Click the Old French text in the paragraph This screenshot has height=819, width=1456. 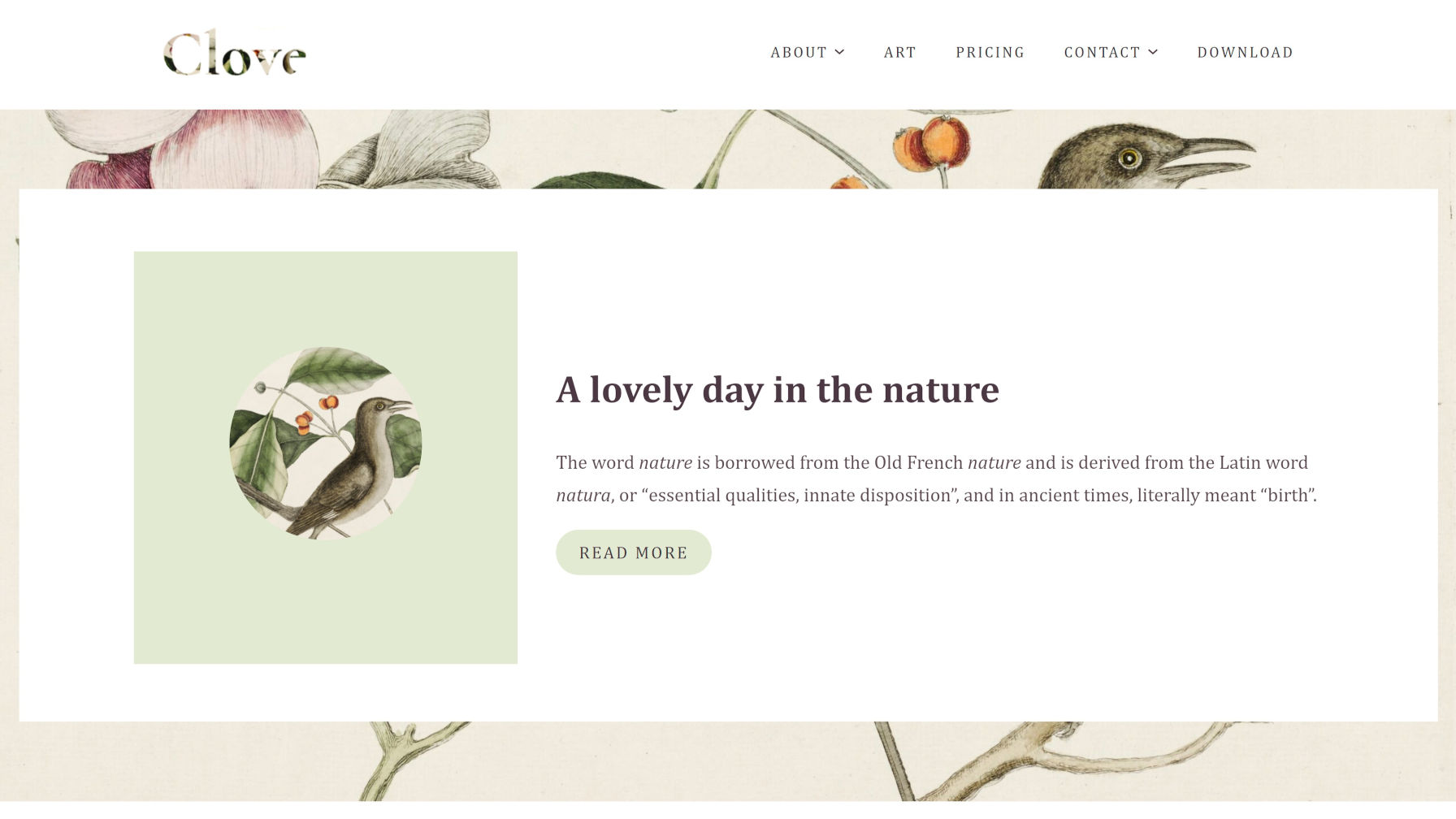point(918,462)
